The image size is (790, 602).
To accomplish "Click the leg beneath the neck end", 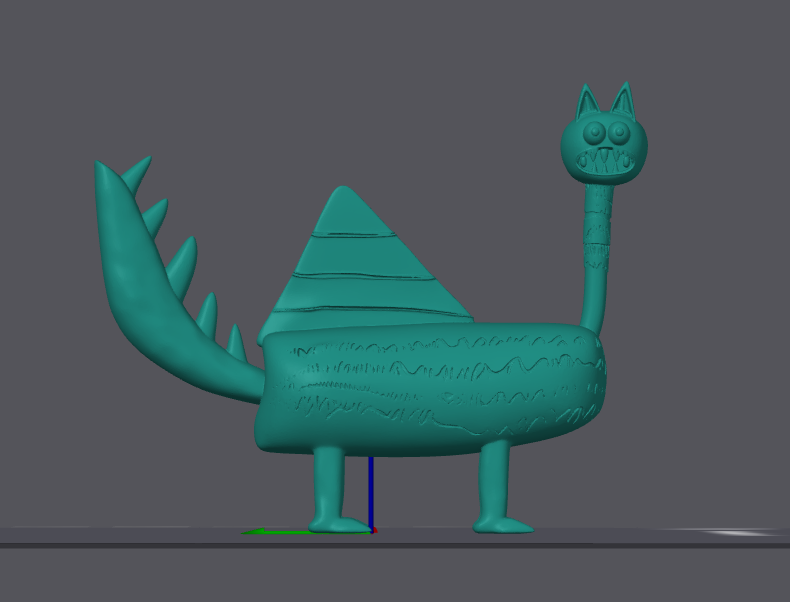I will tap(497, 486).
